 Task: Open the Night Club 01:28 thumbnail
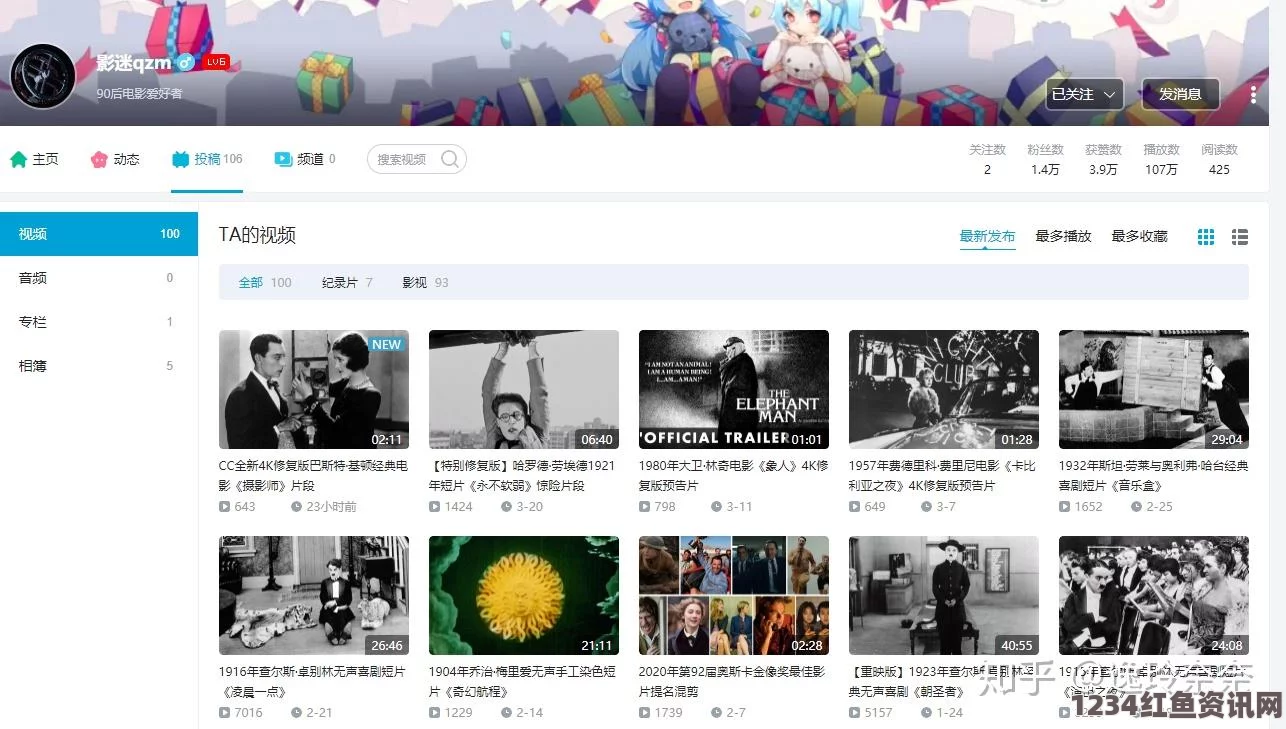(x=944, y=389)
